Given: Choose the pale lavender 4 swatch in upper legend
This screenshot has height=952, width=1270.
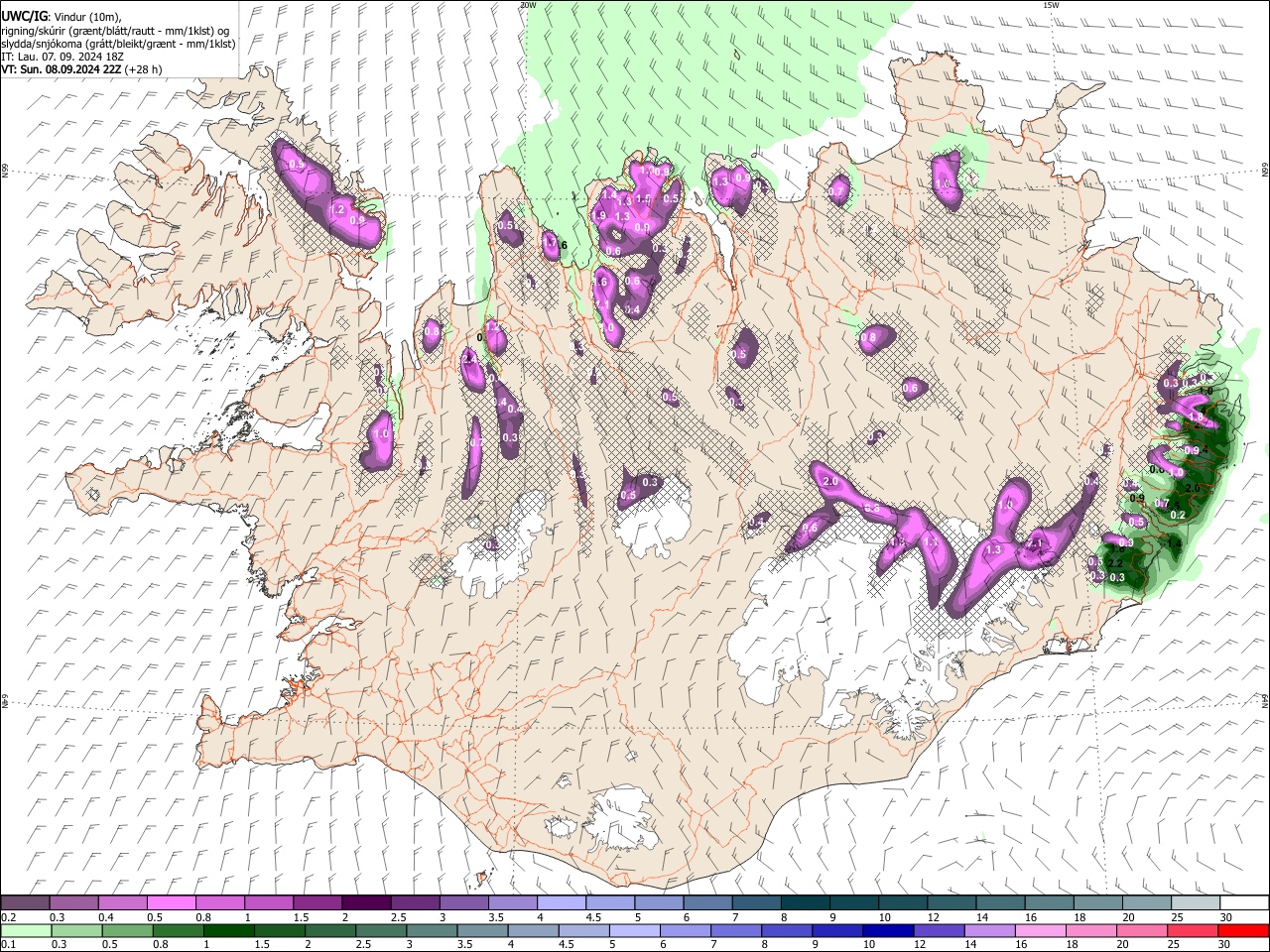Looking at the screenshot, I should (x=561, y=902).
